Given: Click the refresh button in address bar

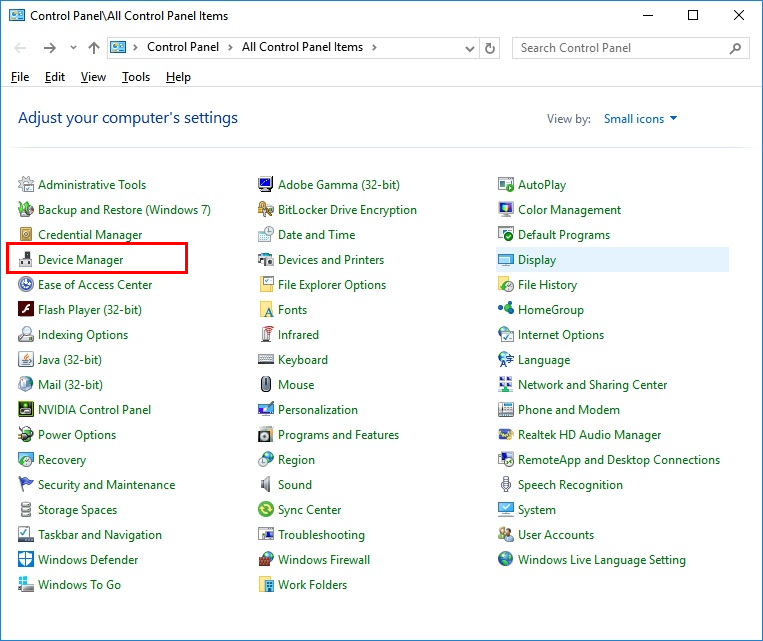Looking at the screenshot, I should 490,48.
